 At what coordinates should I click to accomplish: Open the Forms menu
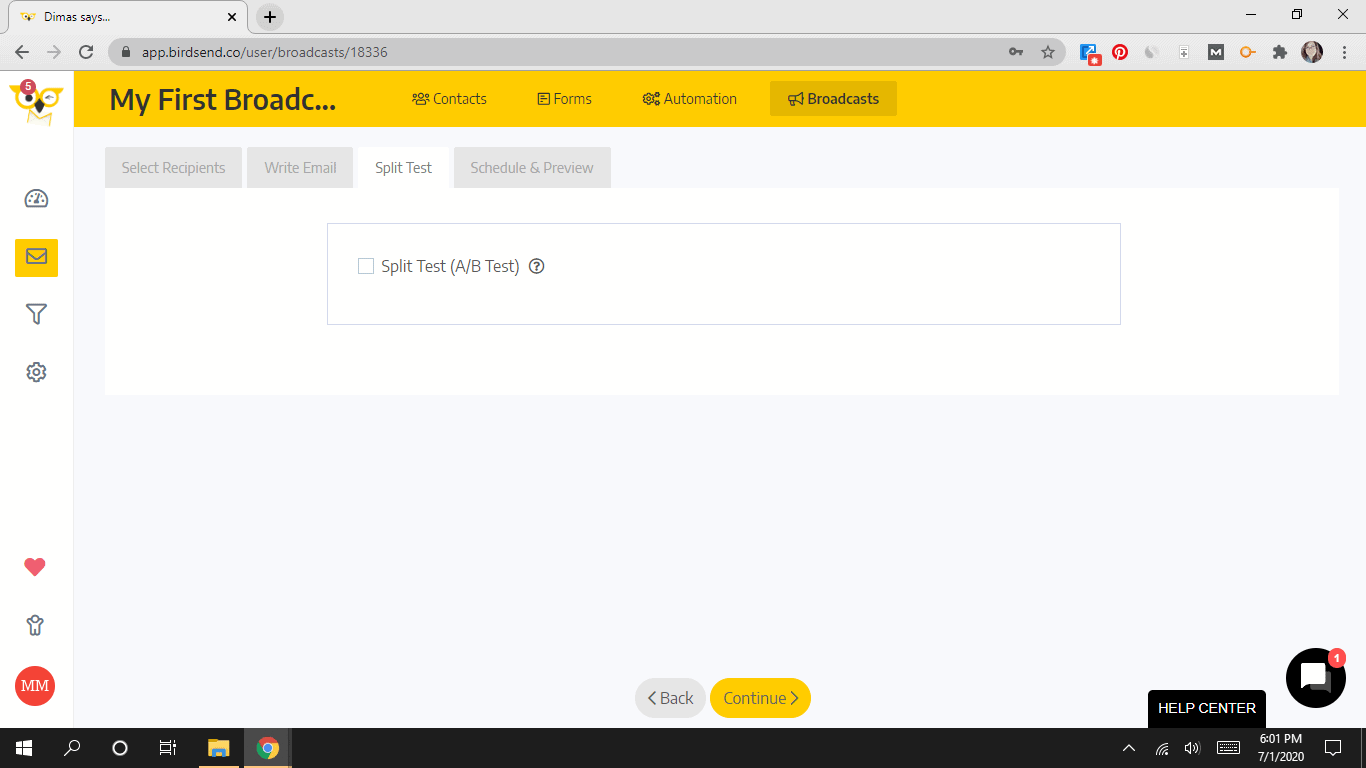tap(564, 99)
